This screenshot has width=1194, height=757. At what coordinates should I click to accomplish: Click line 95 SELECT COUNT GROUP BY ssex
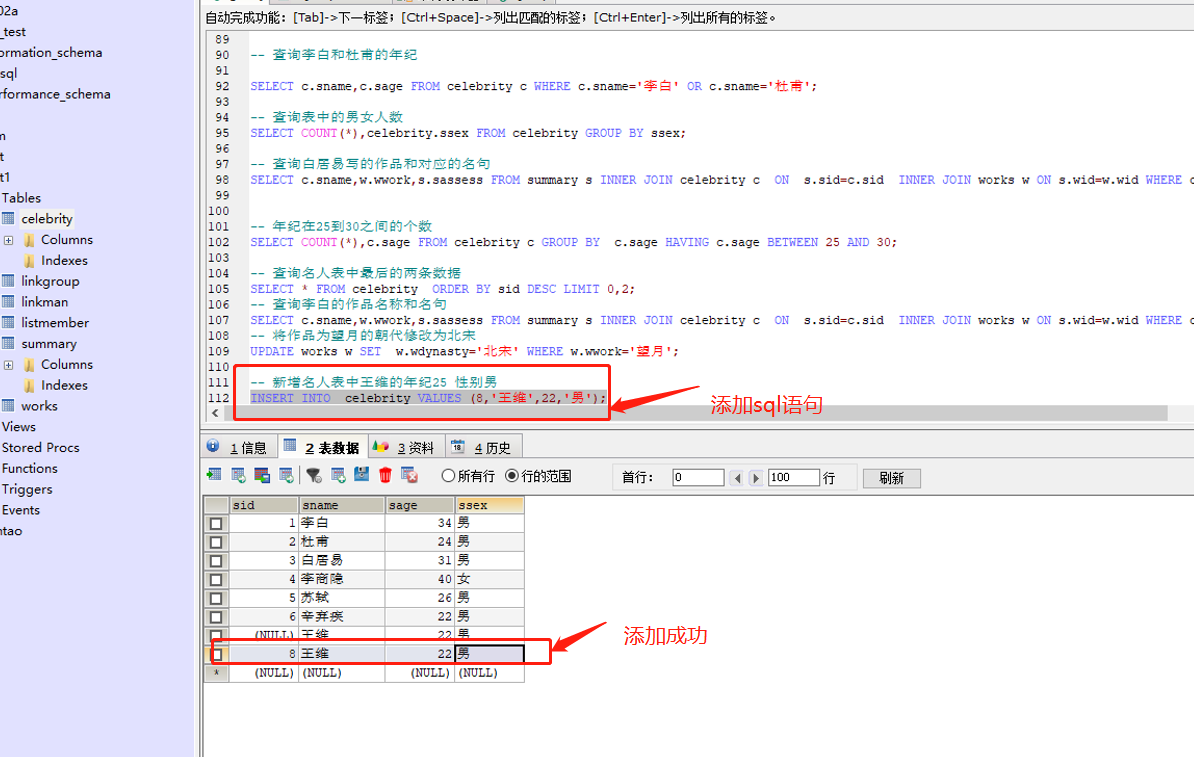pyautogui.click(x=468, y=133)
